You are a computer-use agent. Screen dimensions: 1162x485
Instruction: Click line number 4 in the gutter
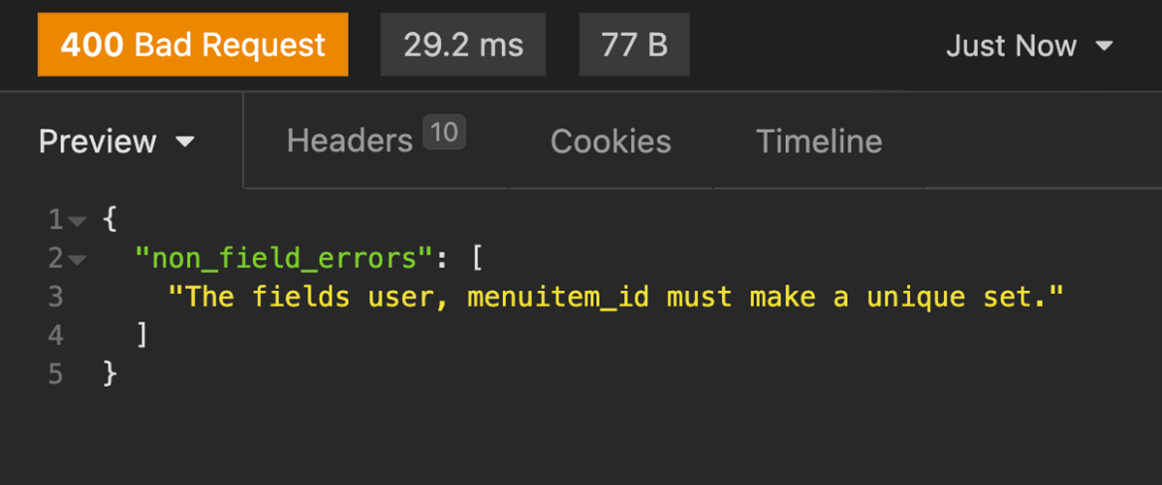click(x=55, y=335)
